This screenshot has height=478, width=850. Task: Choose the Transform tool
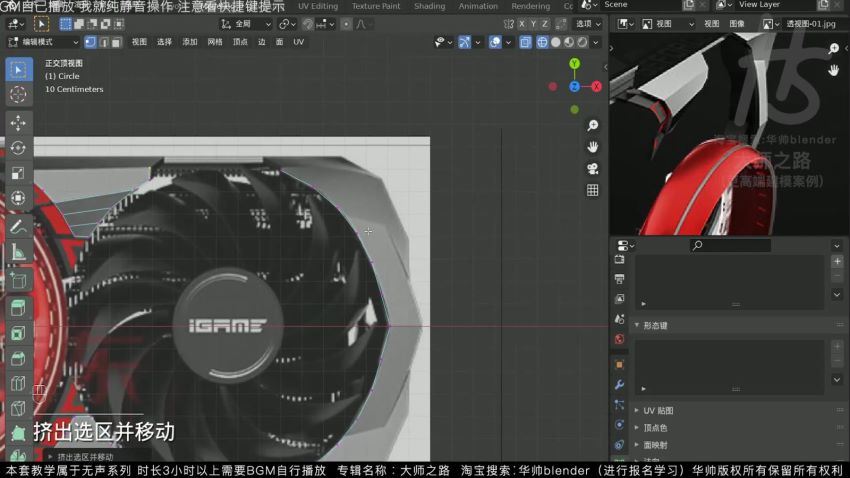point(18,198)
